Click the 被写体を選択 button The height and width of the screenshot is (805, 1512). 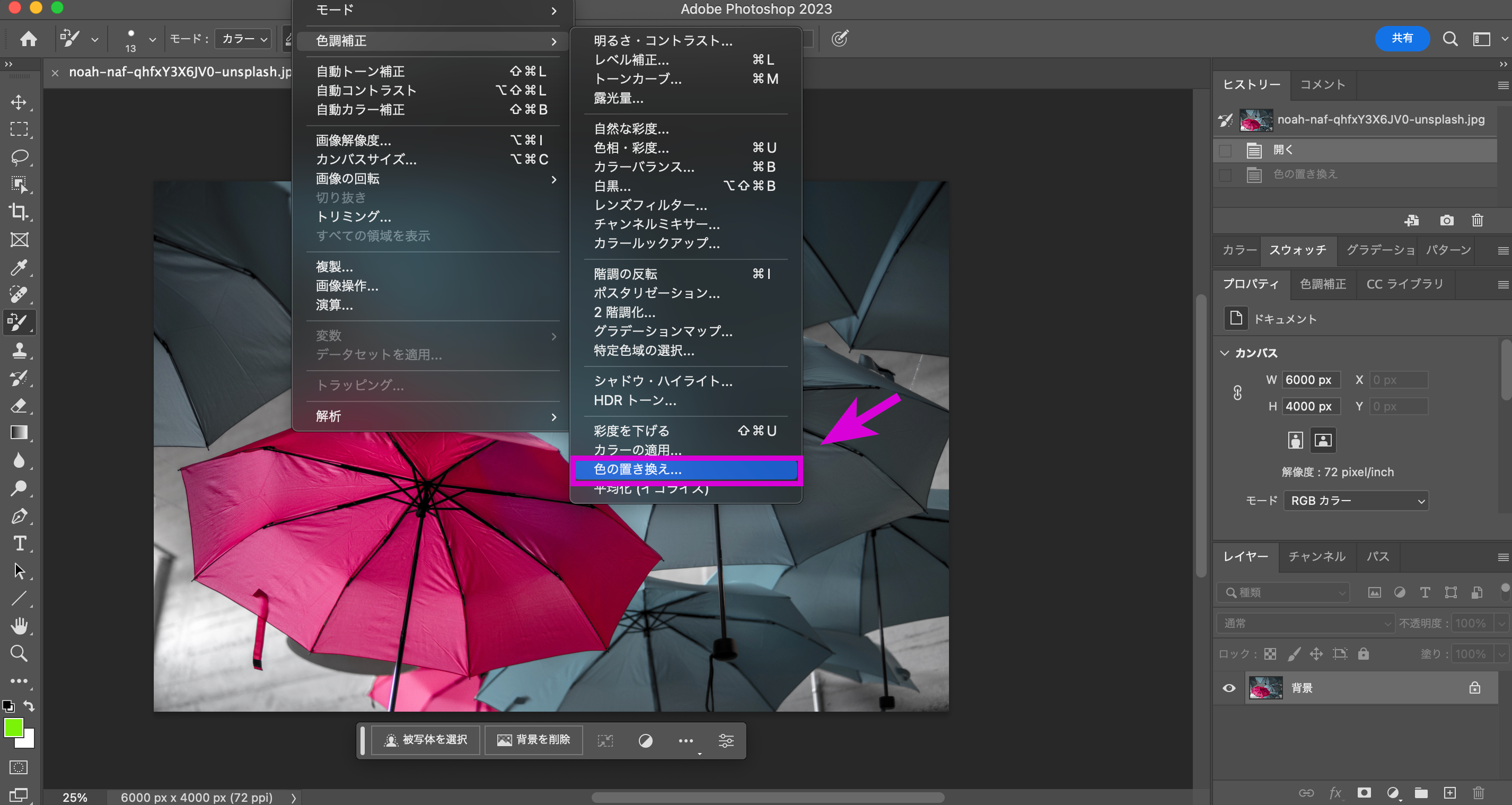[x=426, y=740]
